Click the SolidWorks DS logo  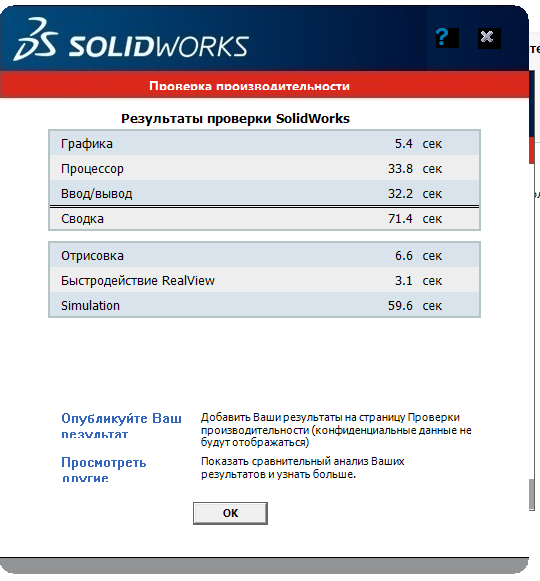[x=36, y=39]
